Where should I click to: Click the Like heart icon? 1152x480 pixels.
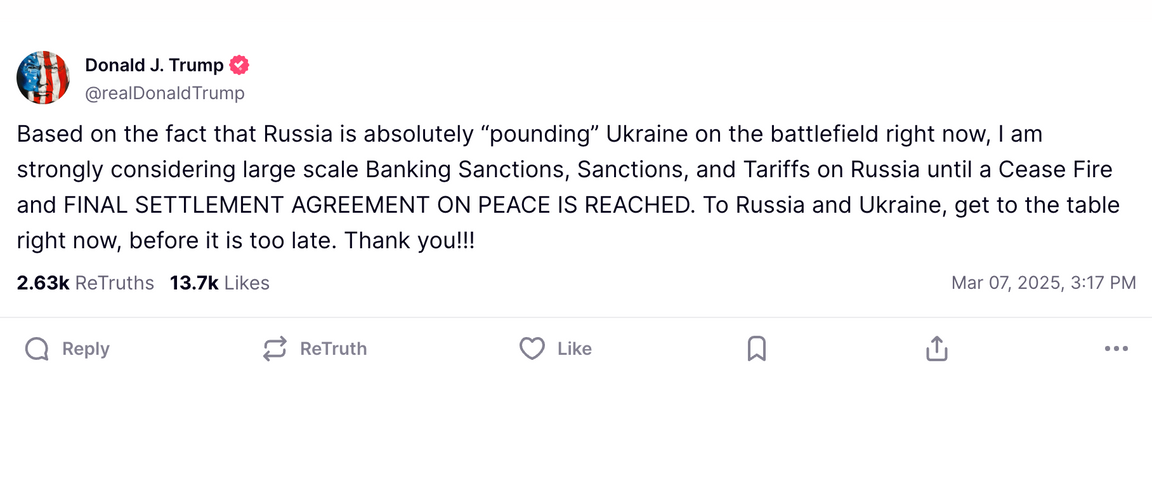[x=532, y=349]
